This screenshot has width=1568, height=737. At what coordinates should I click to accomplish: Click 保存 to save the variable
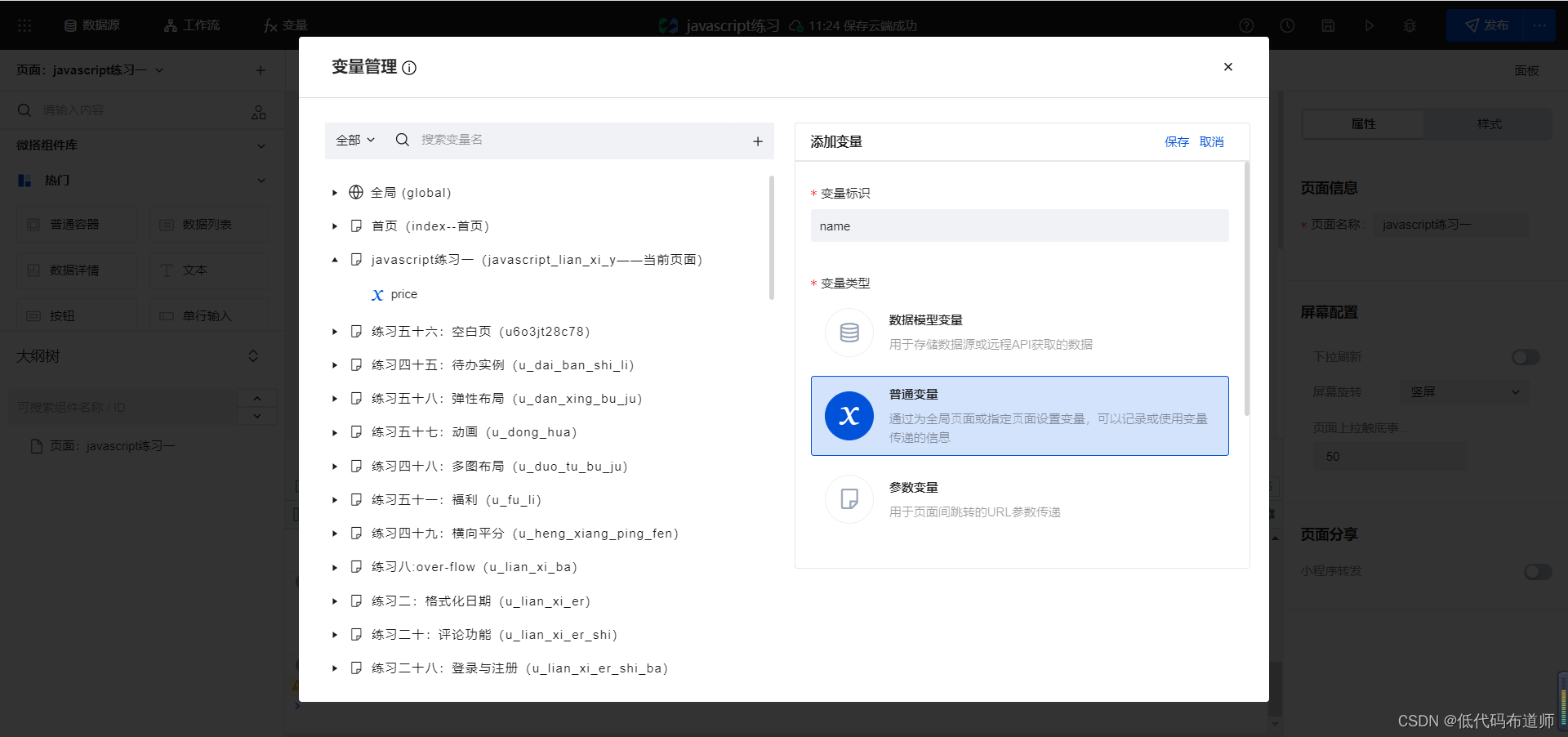[x=1177, y=141]
